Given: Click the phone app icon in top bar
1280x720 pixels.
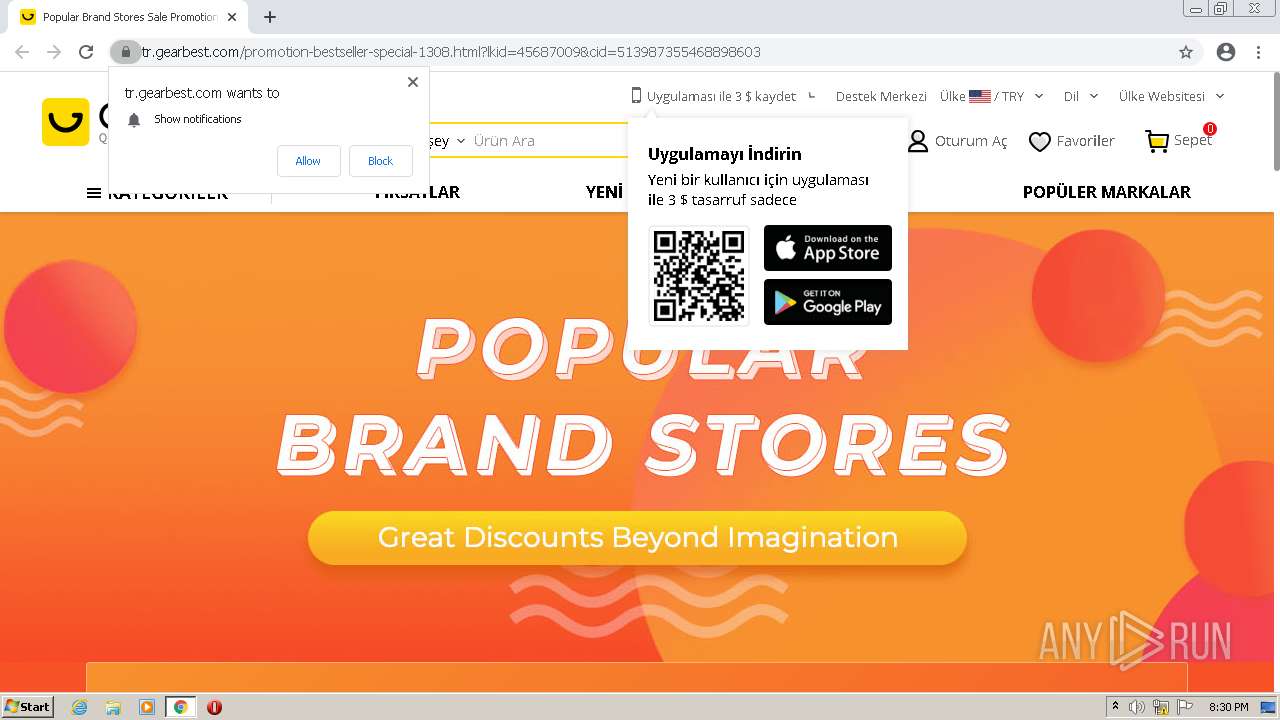Looking at the screenshot, I should click(x=636, y=96).
